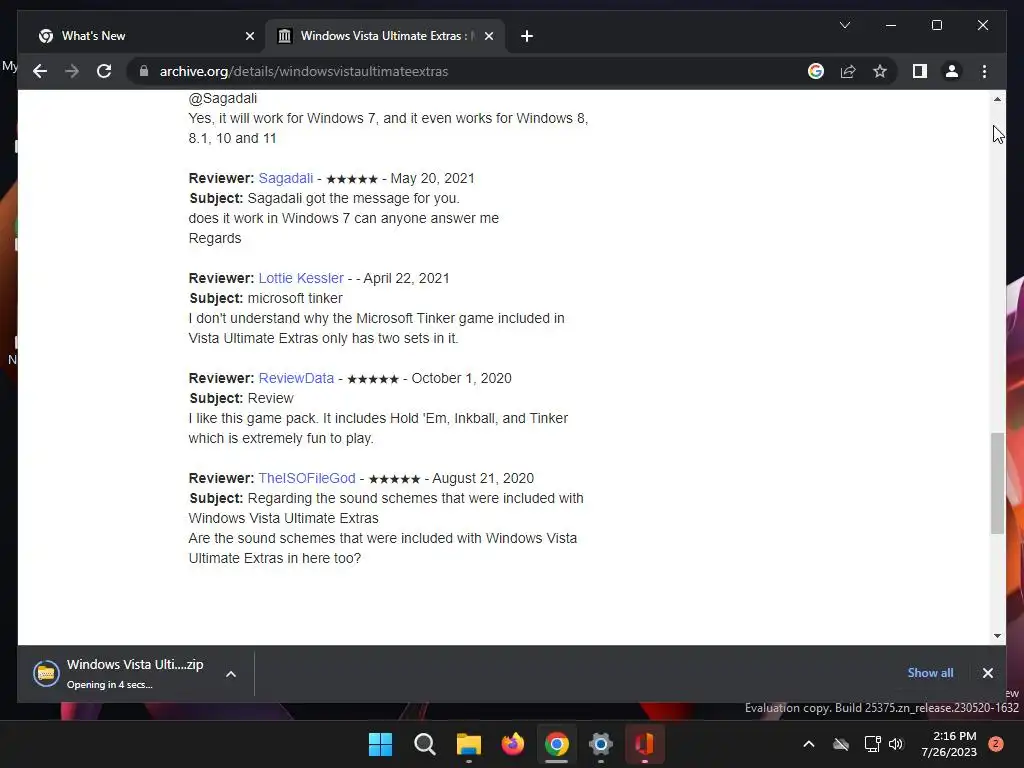The width and height of the screenshot is (1024, 768).
Task: Open the volume control in the tray
Action: [896, 744]
